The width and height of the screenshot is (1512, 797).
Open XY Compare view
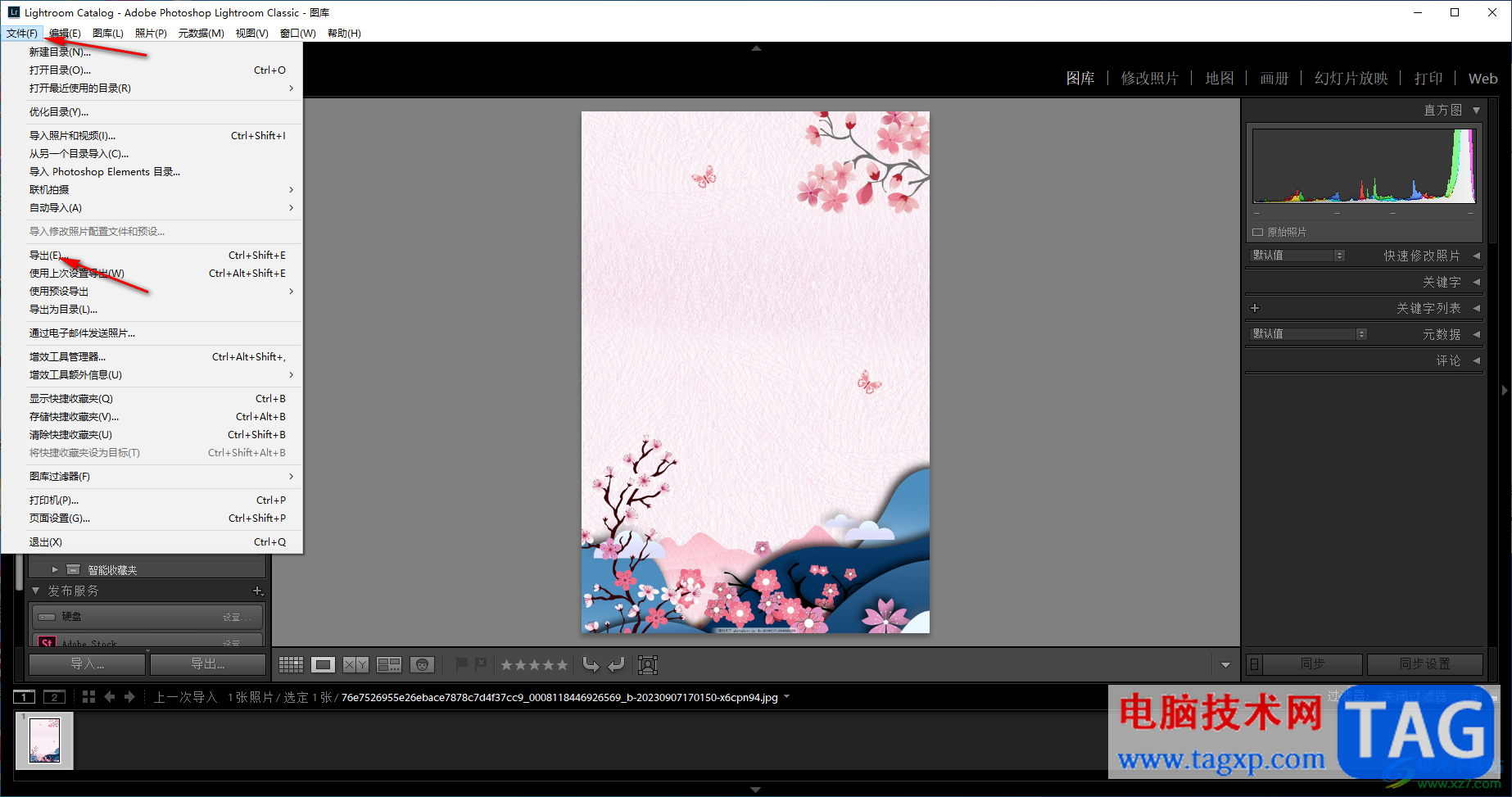point(355,664)
